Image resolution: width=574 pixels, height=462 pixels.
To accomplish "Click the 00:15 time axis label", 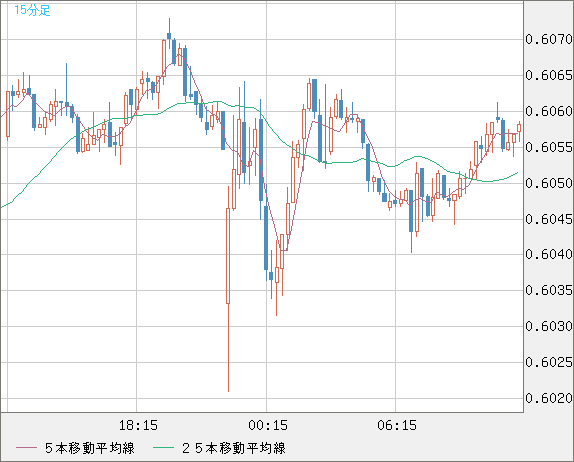I will 268,425.
